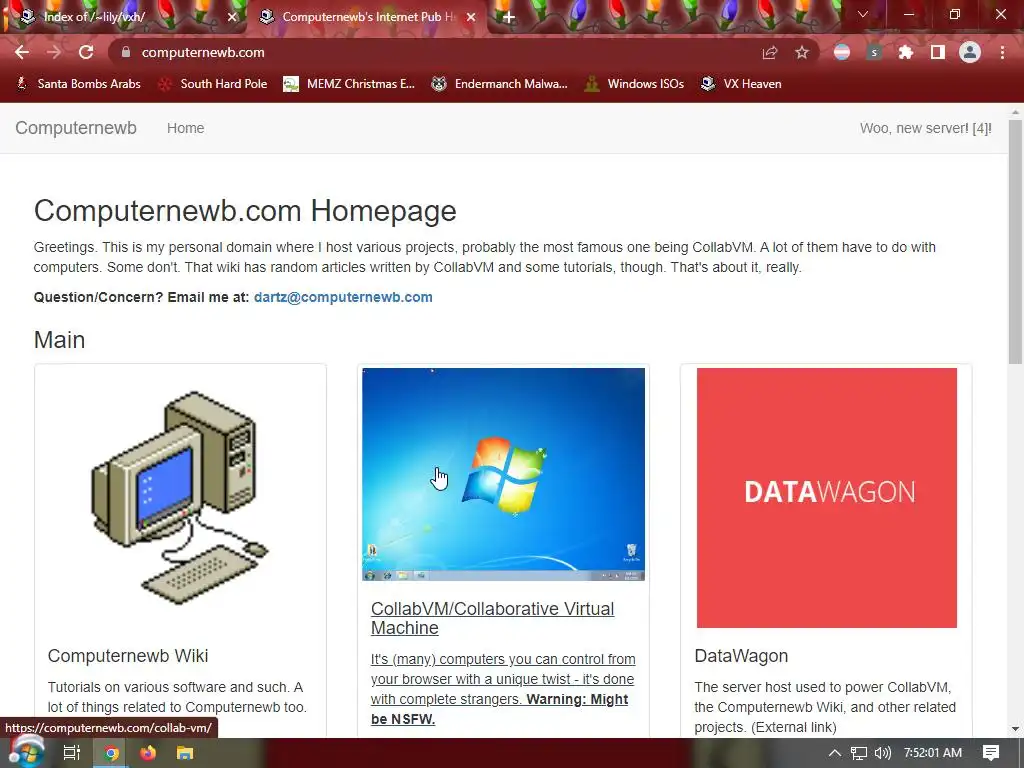The image size is (1024, 768).
Task: Show hidden system tray icons chevron
Action: click(x=835, y=753)
